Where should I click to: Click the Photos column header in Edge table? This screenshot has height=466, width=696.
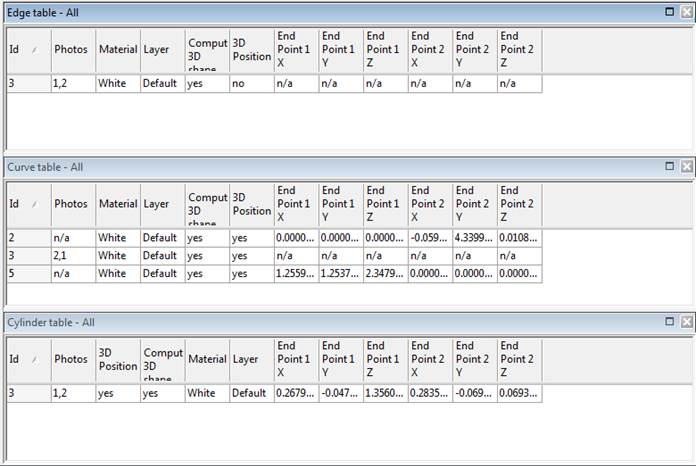73,49
